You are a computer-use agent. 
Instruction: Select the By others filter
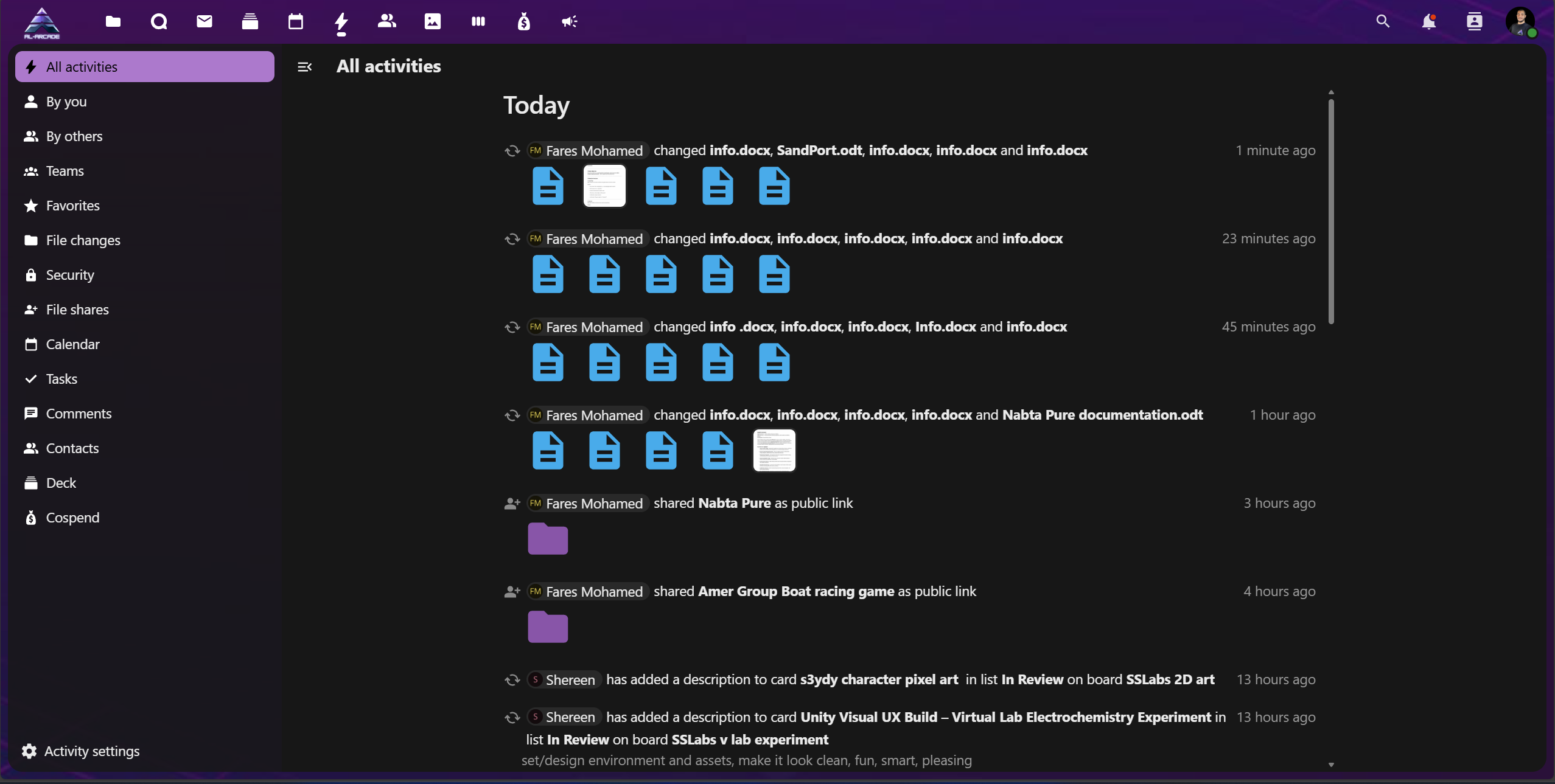pyautogui.click(x=74, y=136)
